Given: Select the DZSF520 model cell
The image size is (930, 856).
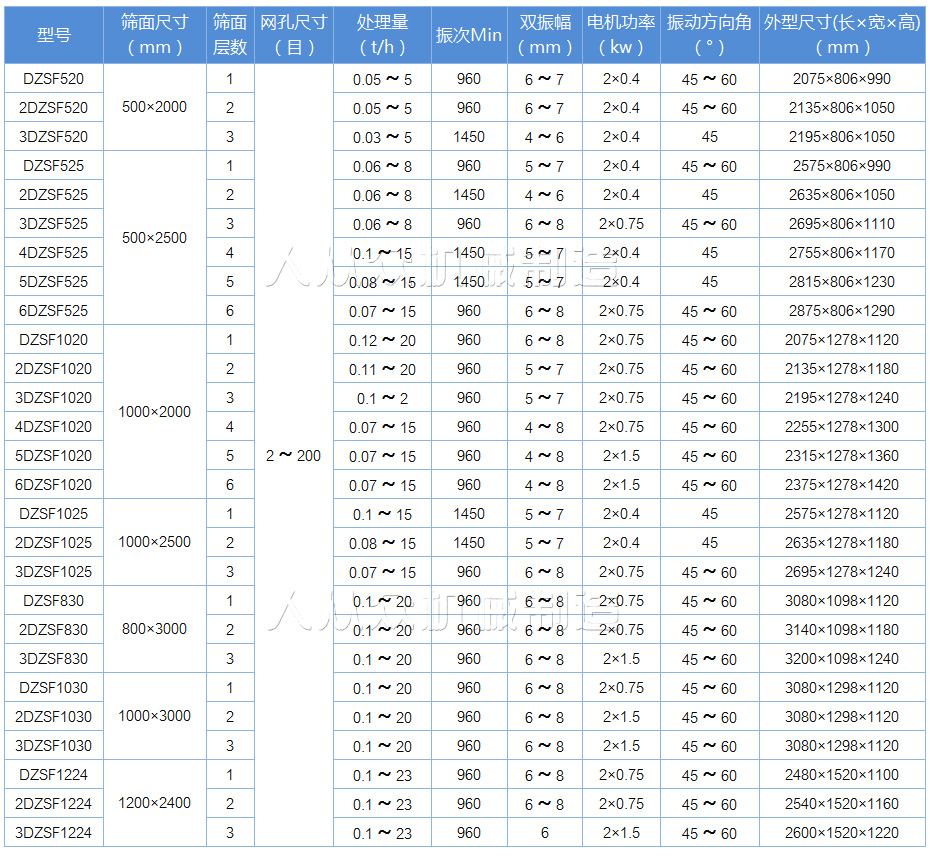Looking at the screenshot, I should tap(53, 79).
